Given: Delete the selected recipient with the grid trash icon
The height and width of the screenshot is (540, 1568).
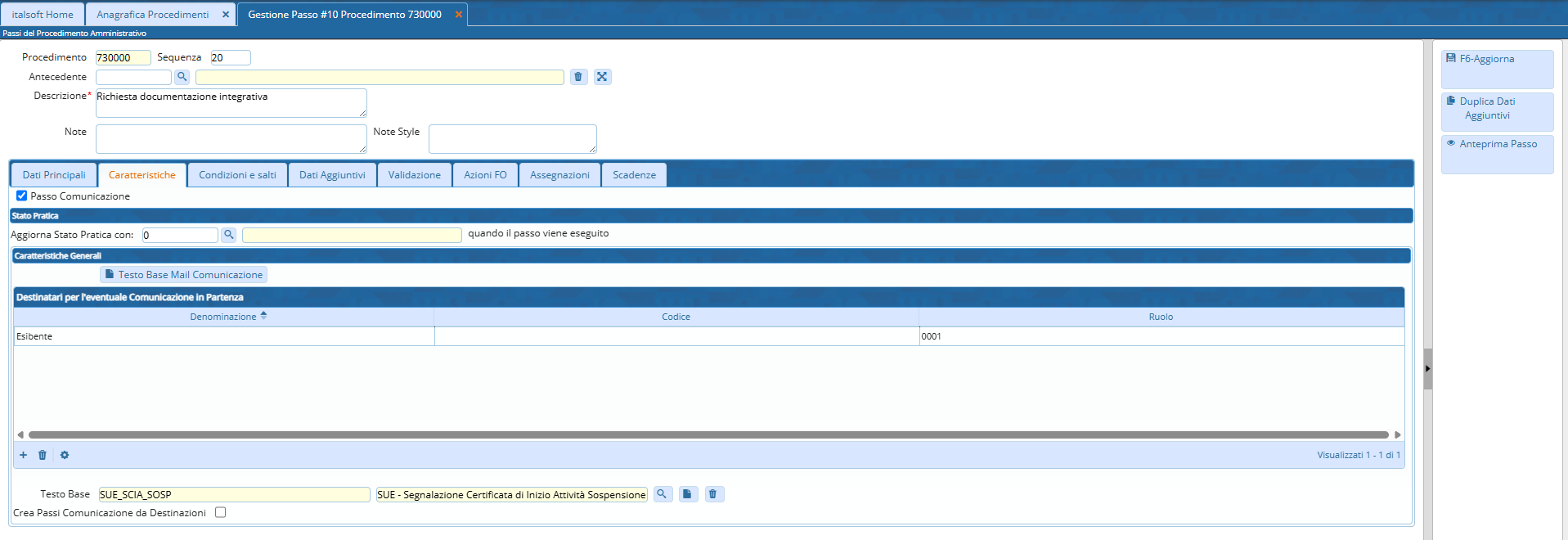Looking at the screenshot, I should (x=43, y=455).
